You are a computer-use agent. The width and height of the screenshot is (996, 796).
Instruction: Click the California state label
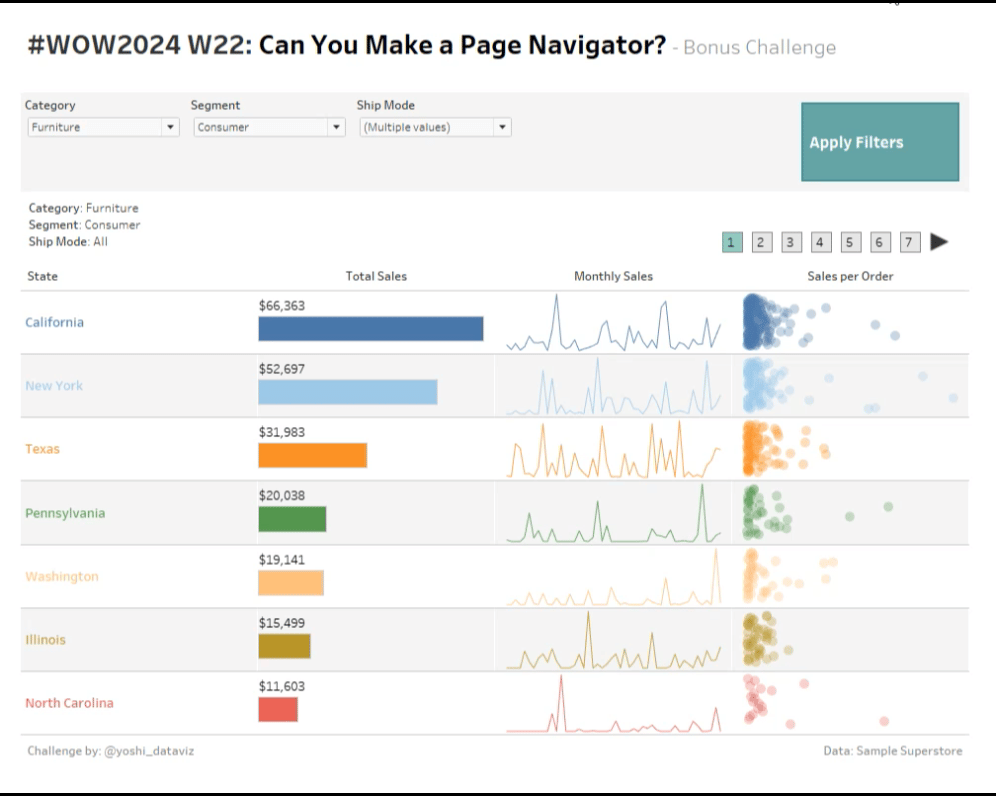click(x=55, y=322)
